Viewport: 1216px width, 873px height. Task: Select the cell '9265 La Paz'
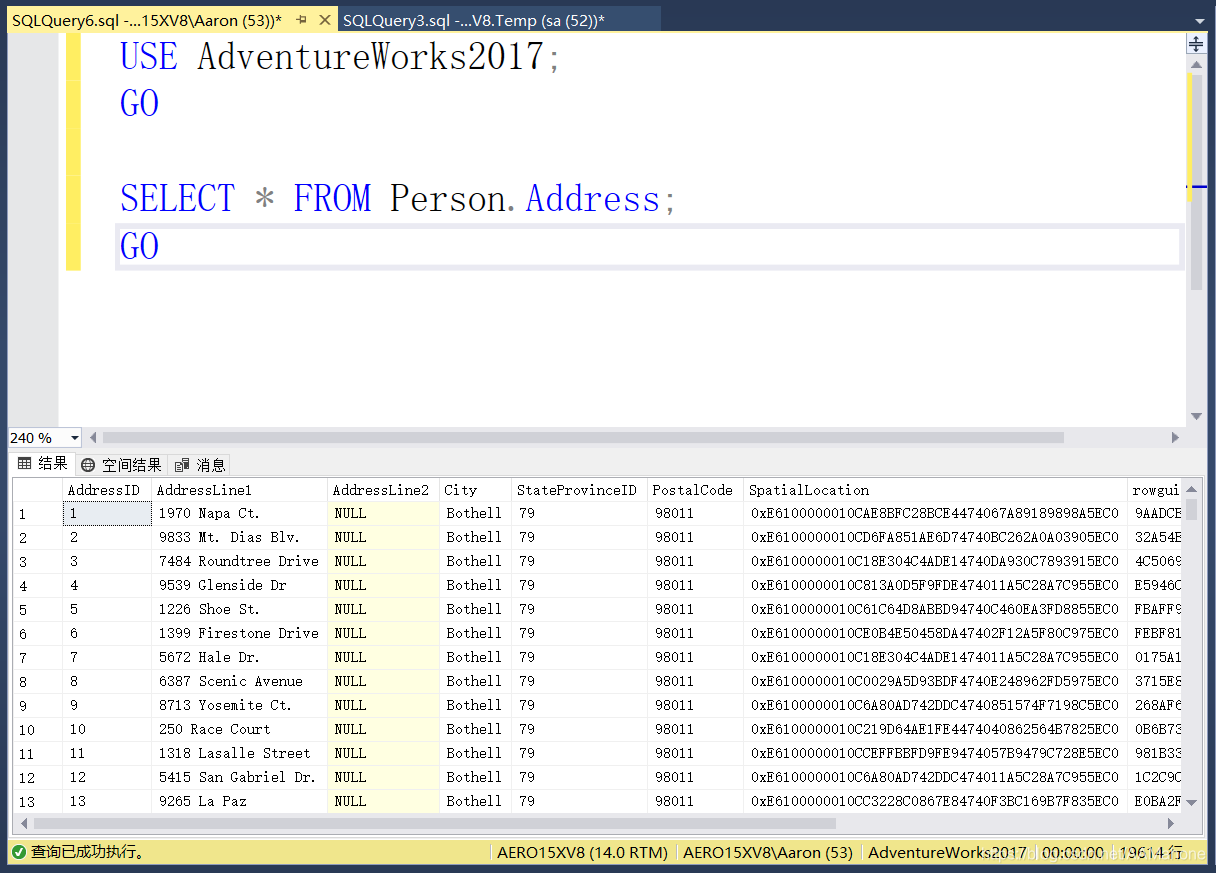pos(239,801)
